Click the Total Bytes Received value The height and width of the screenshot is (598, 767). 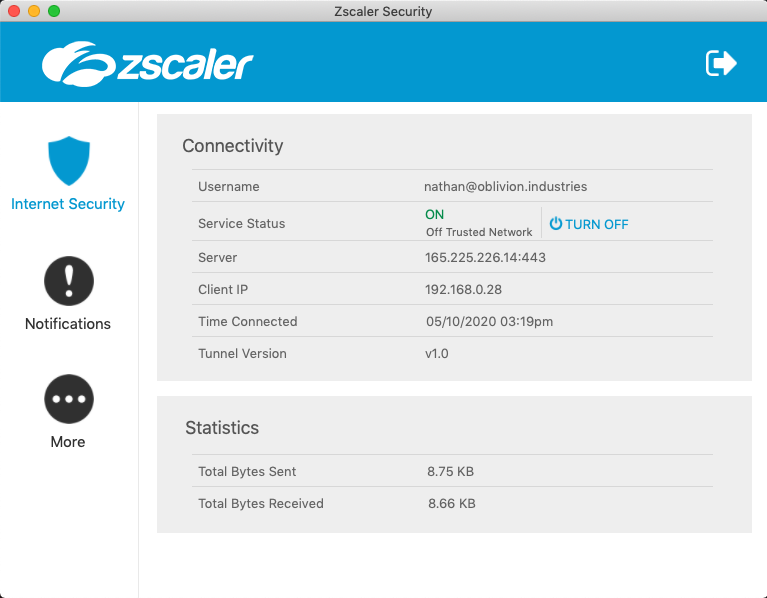pyautogui.click(x=451, y=504)
